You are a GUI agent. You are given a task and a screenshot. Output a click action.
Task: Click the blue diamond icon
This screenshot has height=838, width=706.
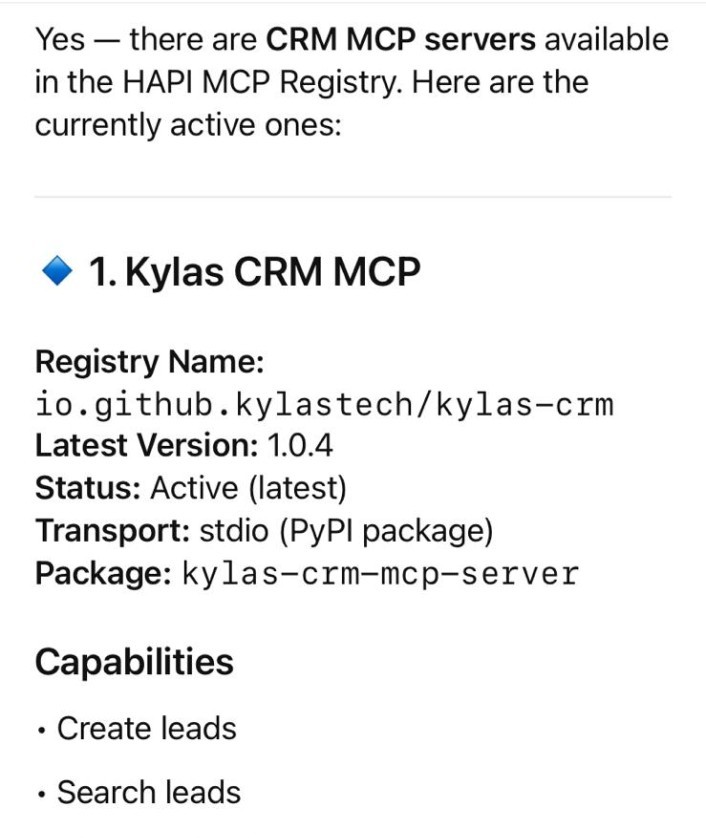[x=59, y=270]
